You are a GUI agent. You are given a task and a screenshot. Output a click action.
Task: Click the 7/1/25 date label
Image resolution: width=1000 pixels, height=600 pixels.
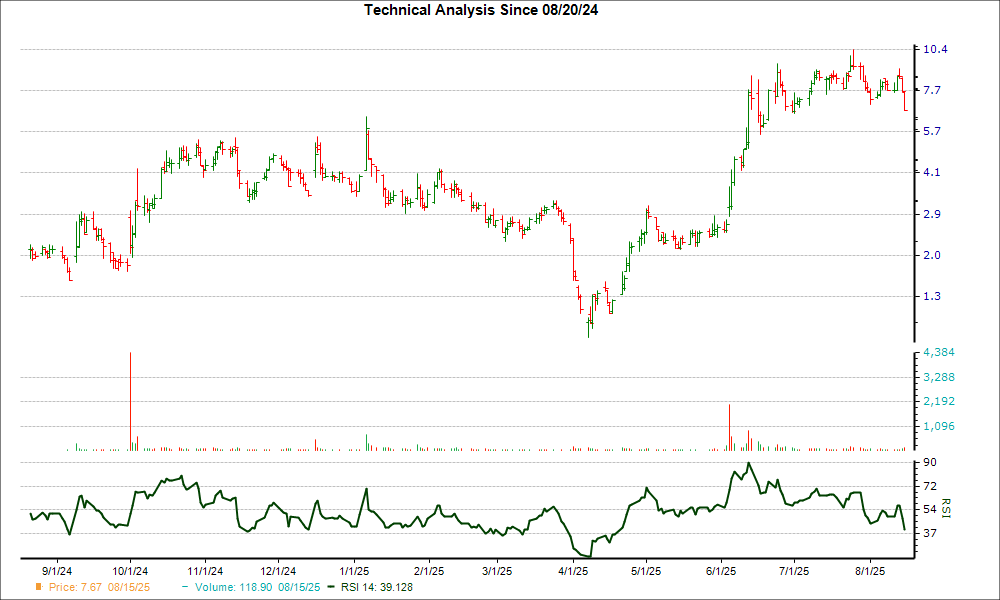tap(794, 571)
